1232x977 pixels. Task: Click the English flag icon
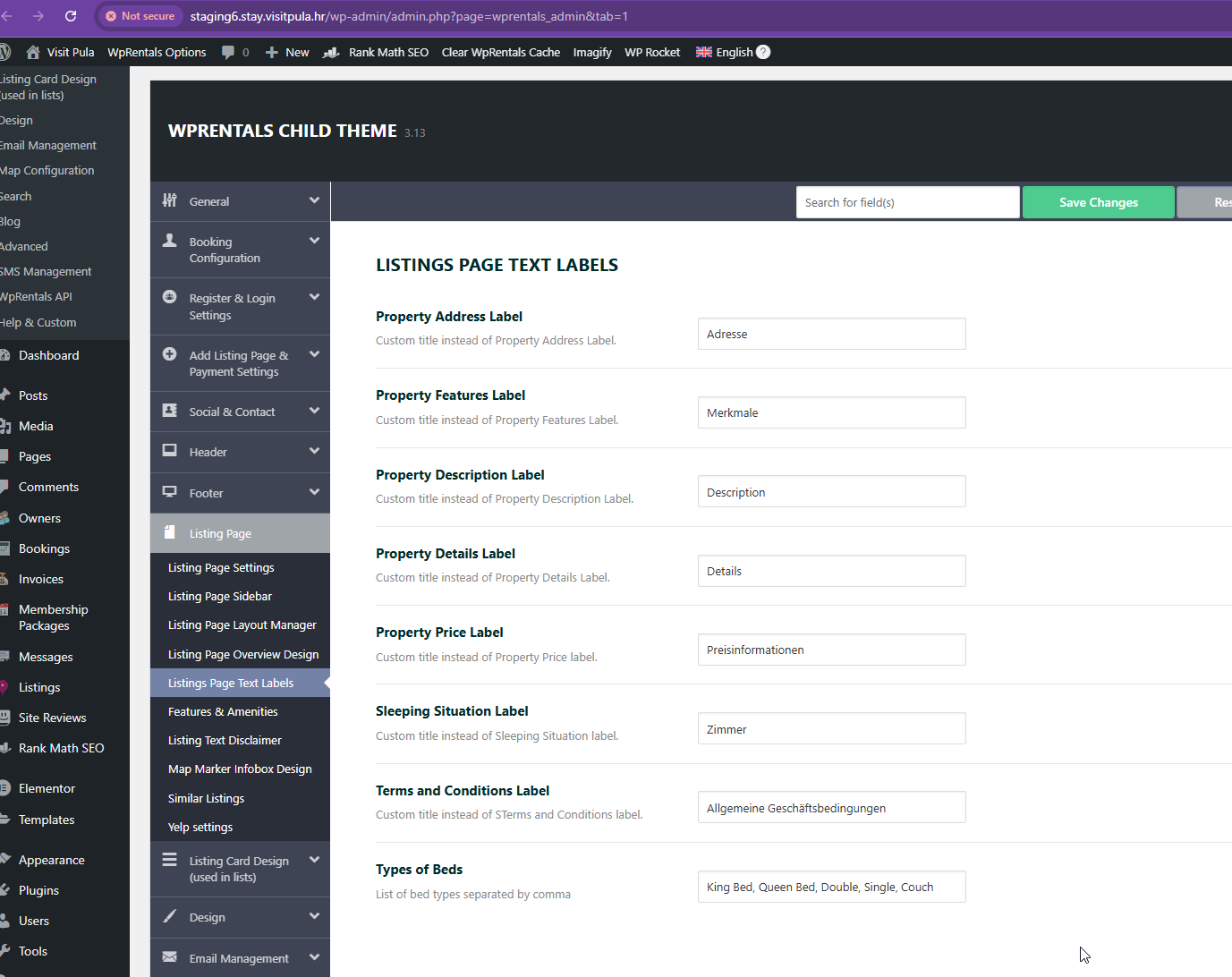(x=704, y=52)
